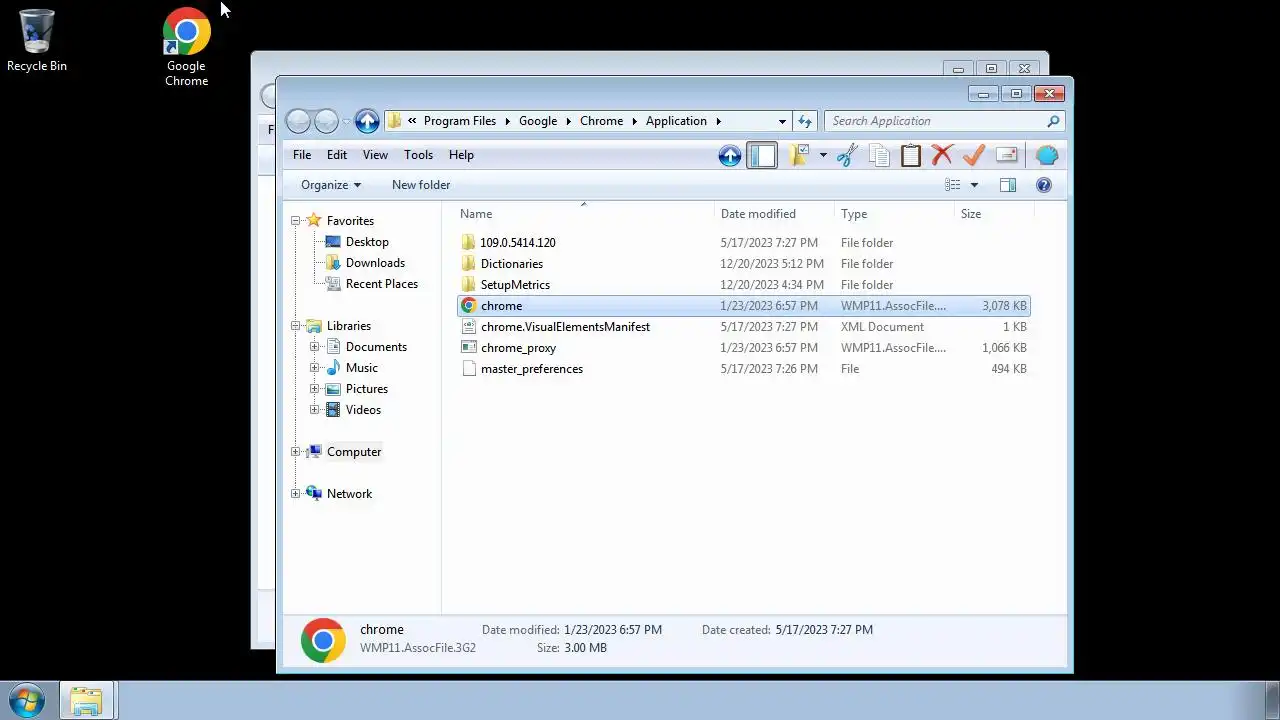Click the refresh arrows button by address bar
The image size is (1280, 720).
(x=805, y=121)
